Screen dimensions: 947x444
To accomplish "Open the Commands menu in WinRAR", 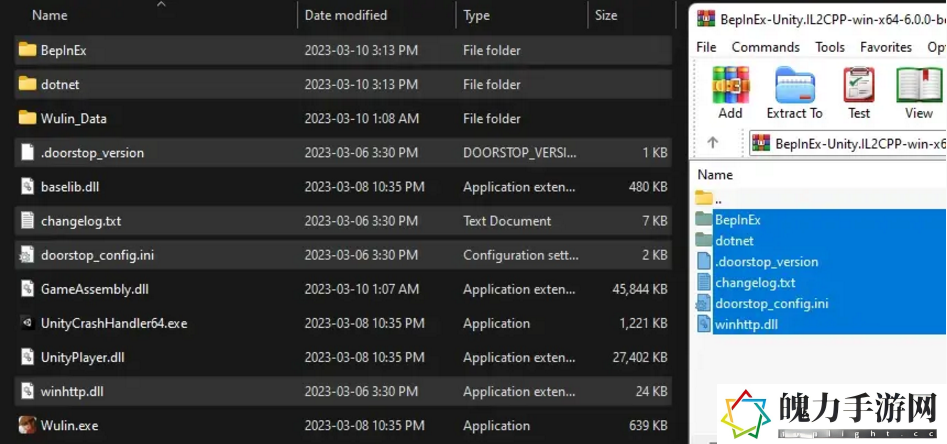I will pos(765,47).
